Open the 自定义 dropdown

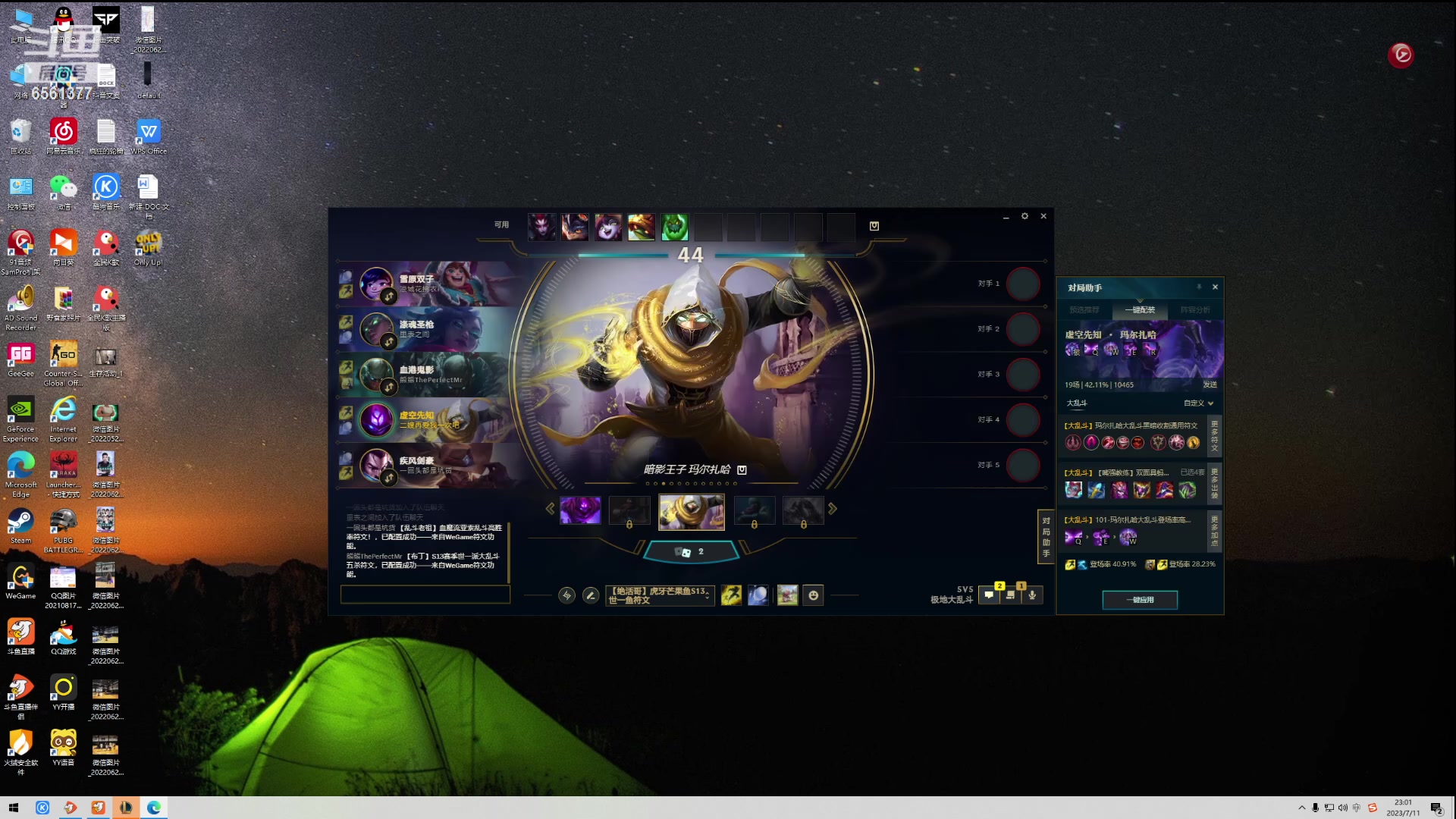coord(1198,403)
